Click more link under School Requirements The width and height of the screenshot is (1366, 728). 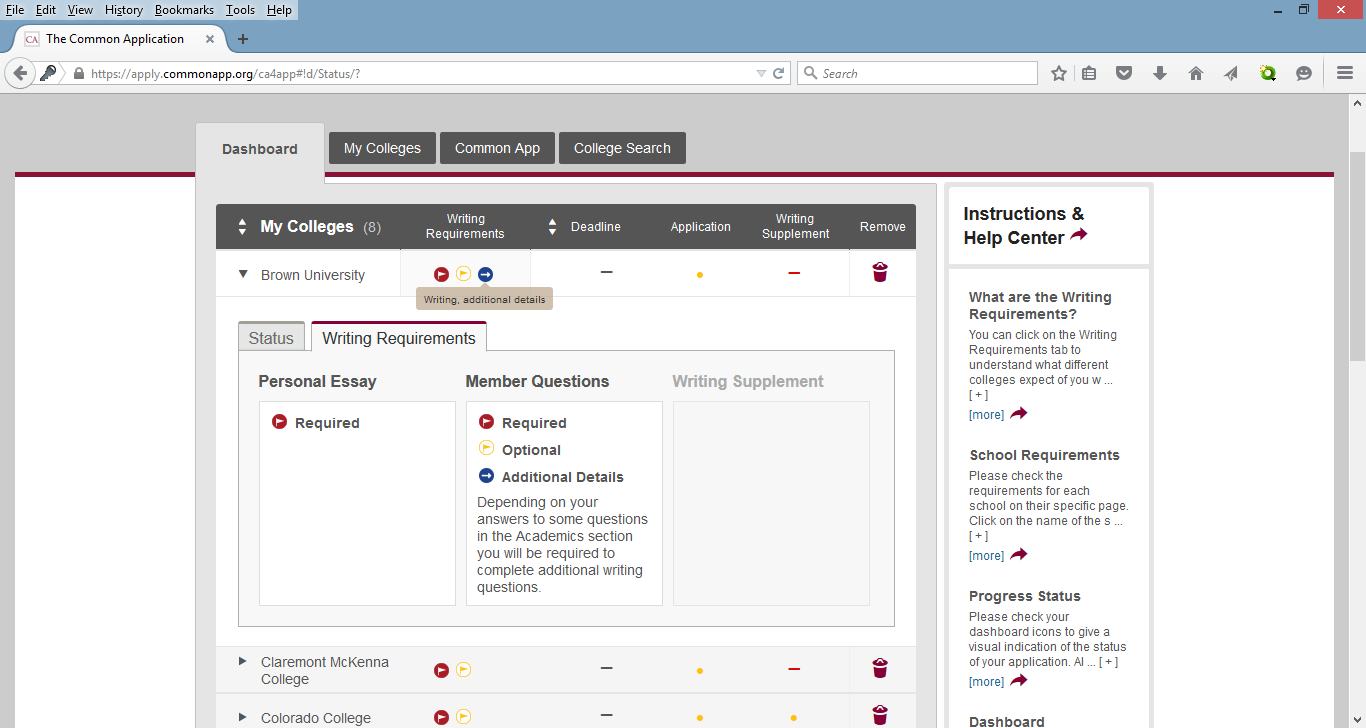point(986,555)
